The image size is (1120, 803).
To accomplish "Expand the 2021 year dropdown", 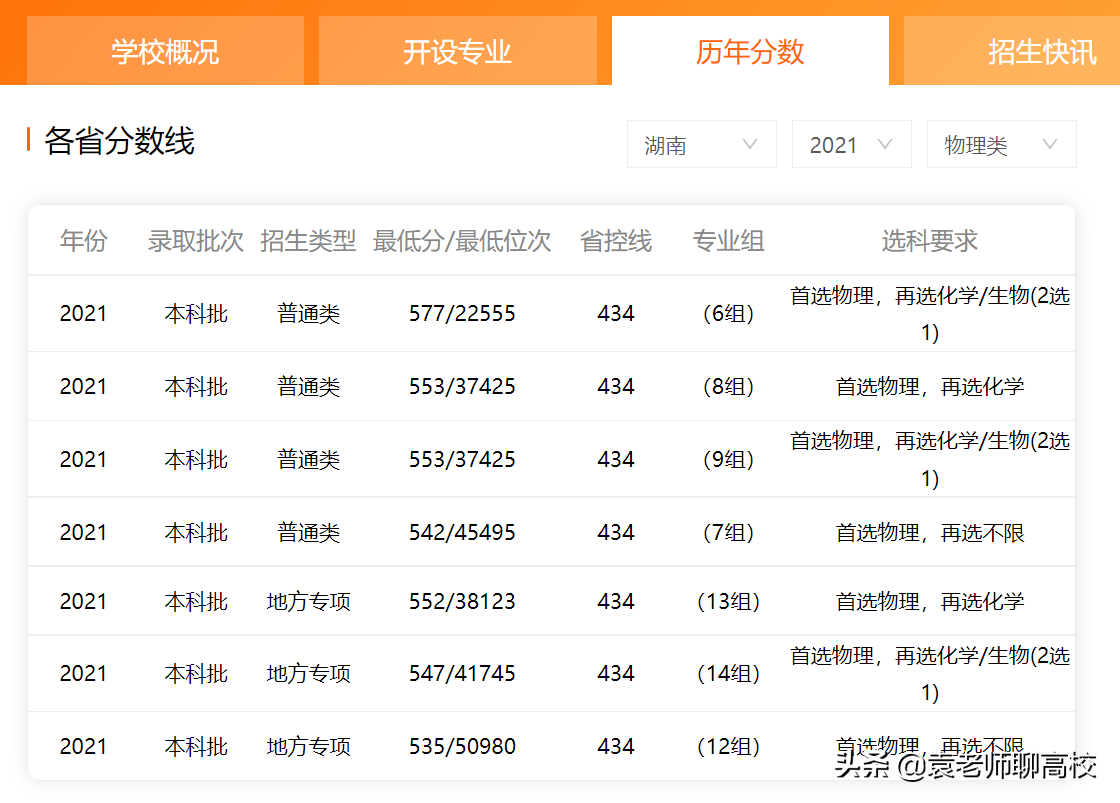I will tap(851, 144).
